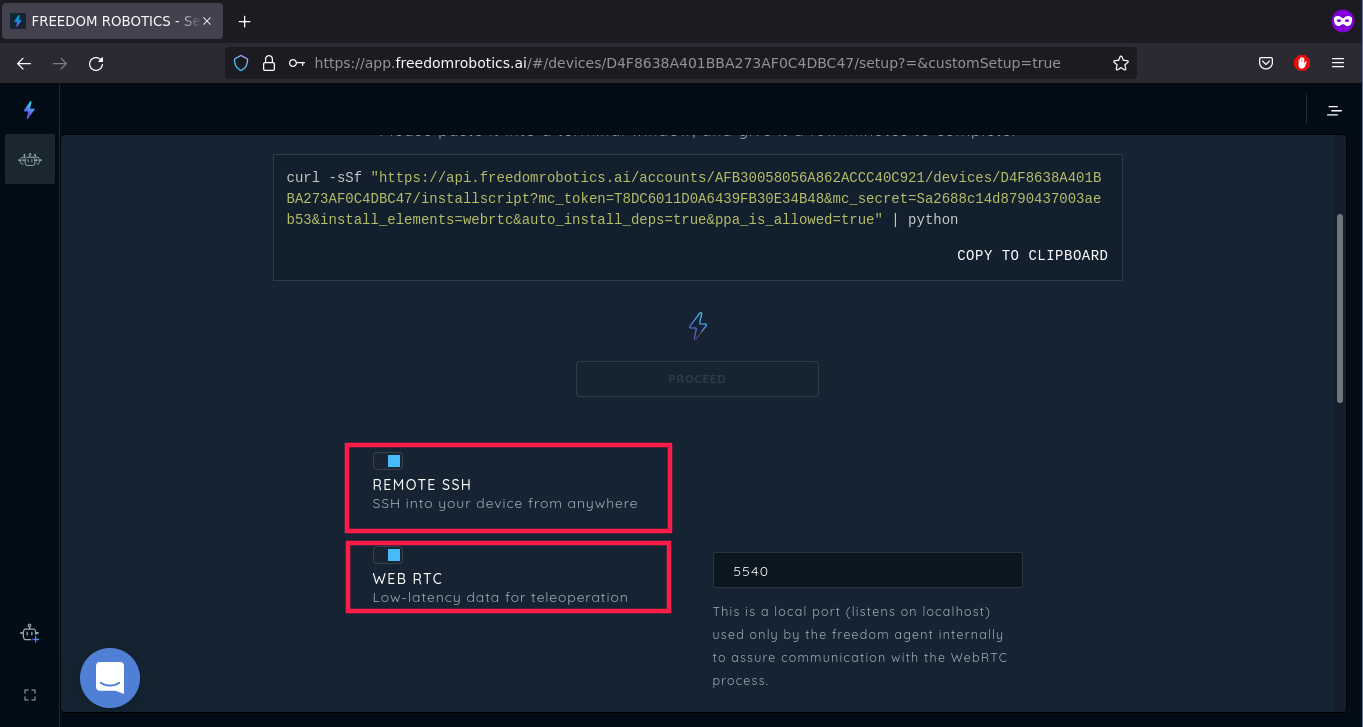The height and width of the screenshot is (727, 1363).
Task: Click the page vertical scrollbar
Action: 1340,308
